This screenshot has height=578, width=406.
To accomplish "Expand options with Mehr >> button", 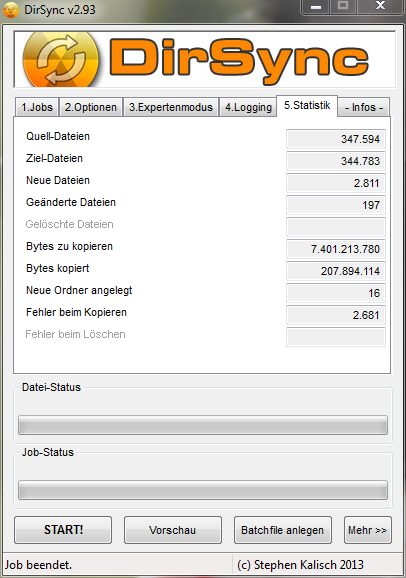I will pos(368,530).
